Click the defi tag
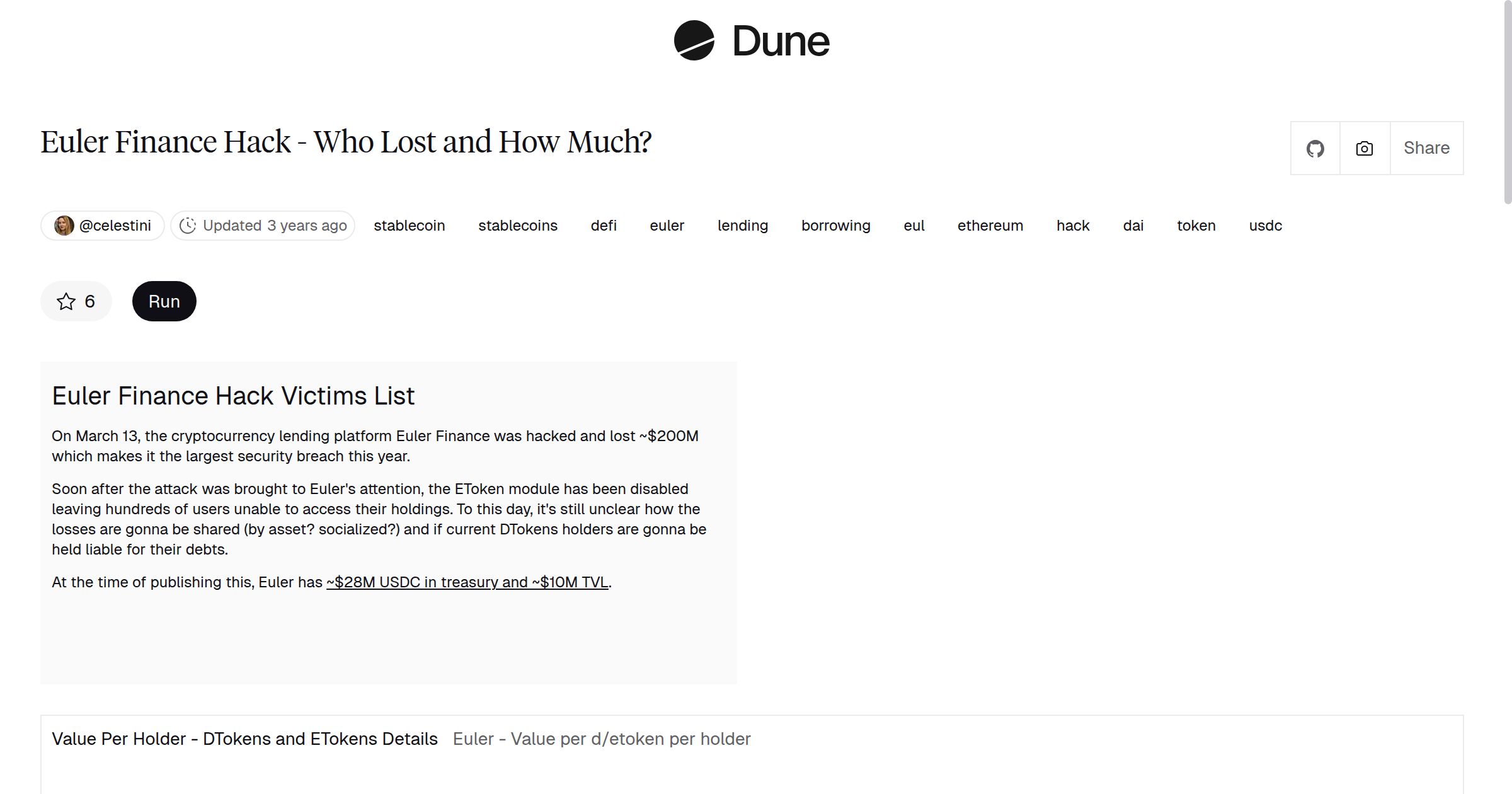Screen dimensions: 1512x794 (x=604, y=226)
